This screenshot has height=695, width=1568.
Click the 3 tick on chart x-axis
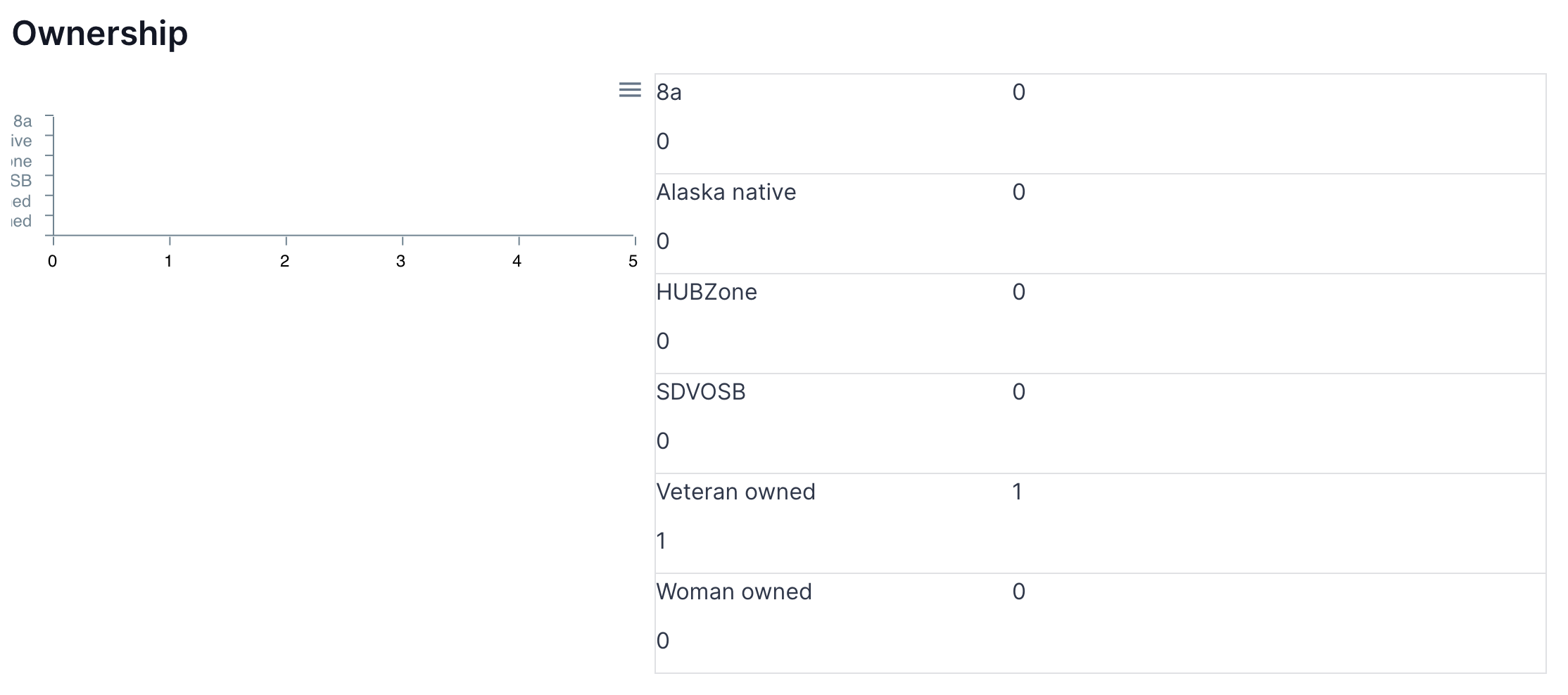coord(400,262)
